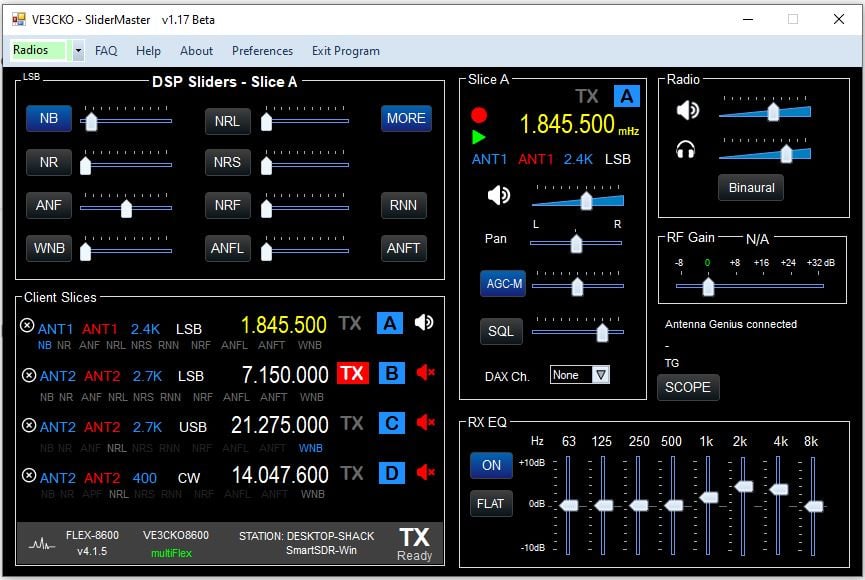Image resolution: width=865 pixels, height=580 pixels.
Task: Toggle the WNB button
Action: pos(49,248)
